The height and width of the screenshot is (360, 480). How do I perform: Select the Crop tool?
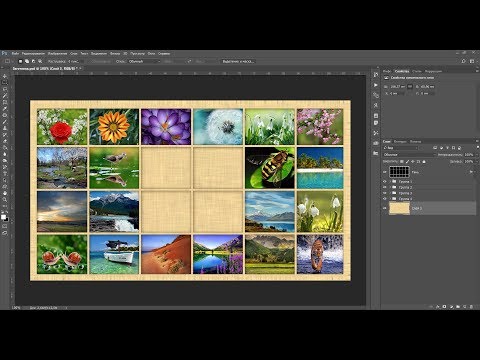(5, 102)
